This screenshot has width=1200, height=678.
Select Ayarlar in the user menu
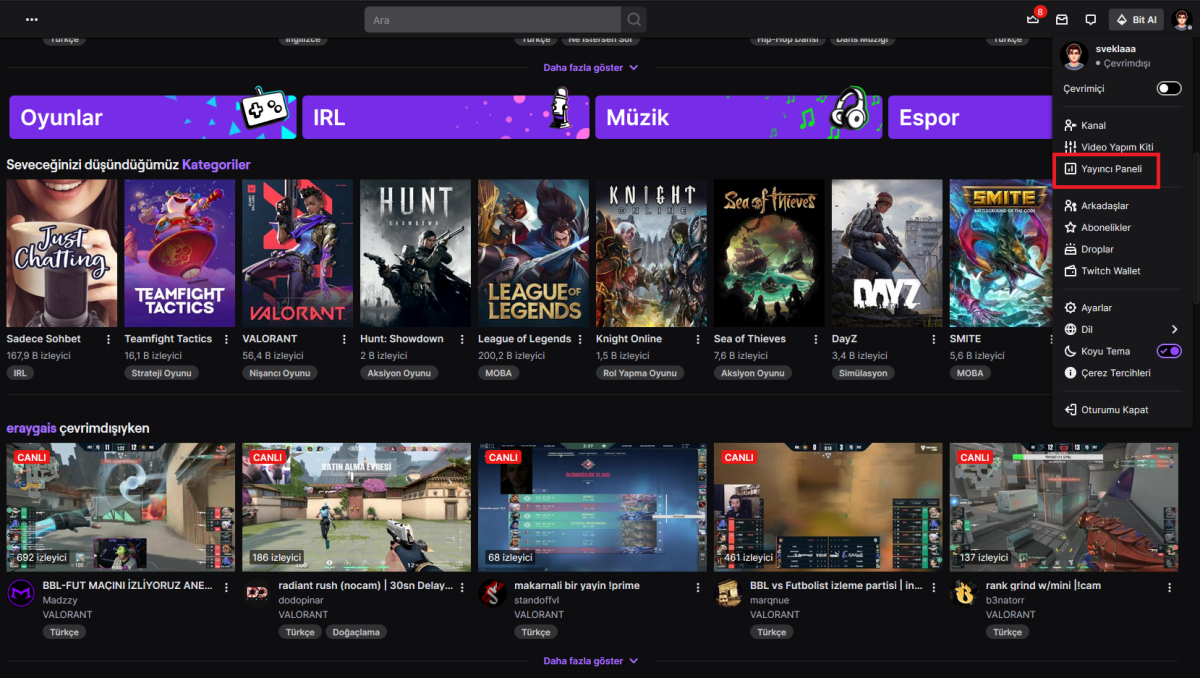pyautogui.click(x=1096, y=308)
